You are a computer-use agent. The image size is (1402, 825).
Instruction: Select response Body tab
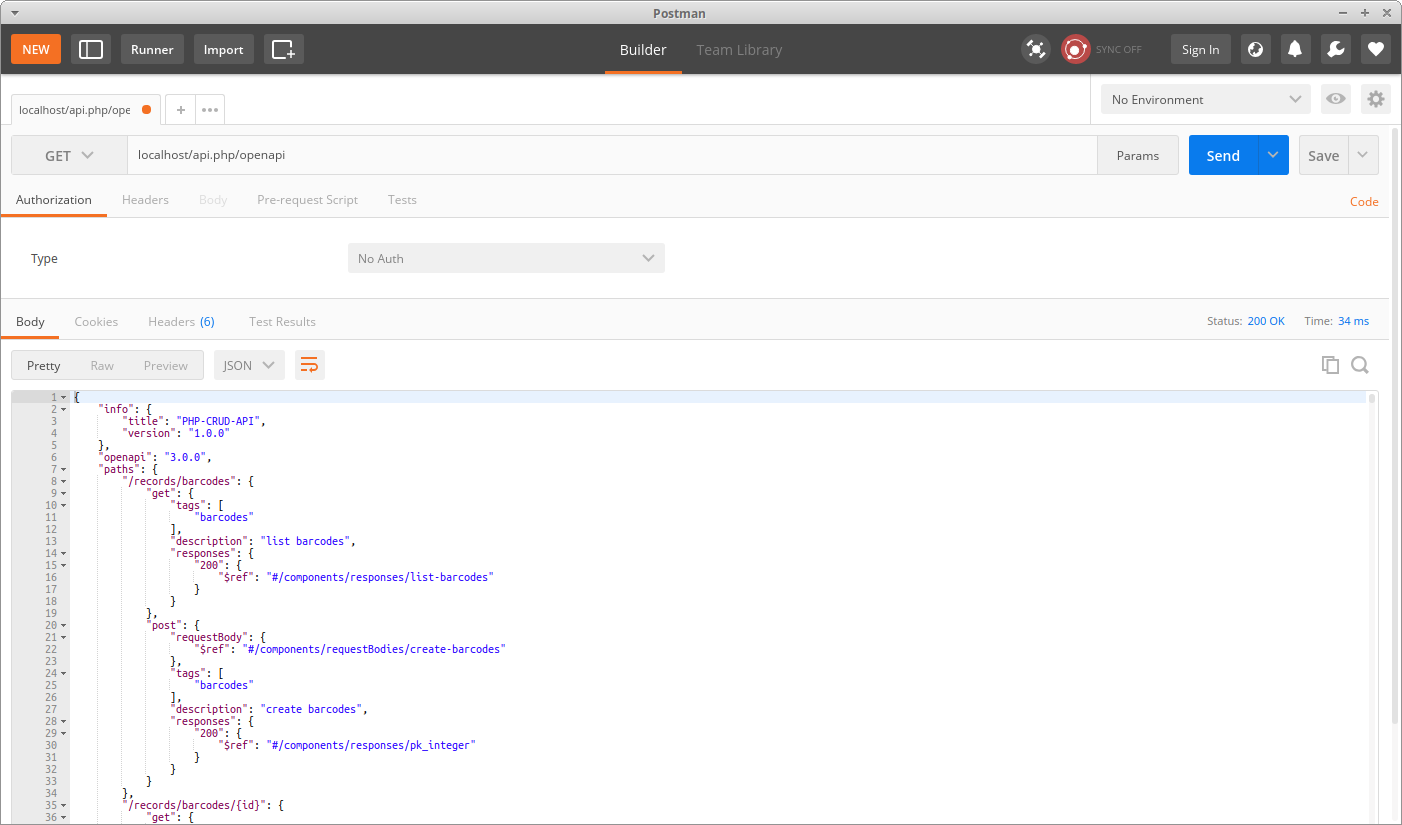click(x=30, y=321)
